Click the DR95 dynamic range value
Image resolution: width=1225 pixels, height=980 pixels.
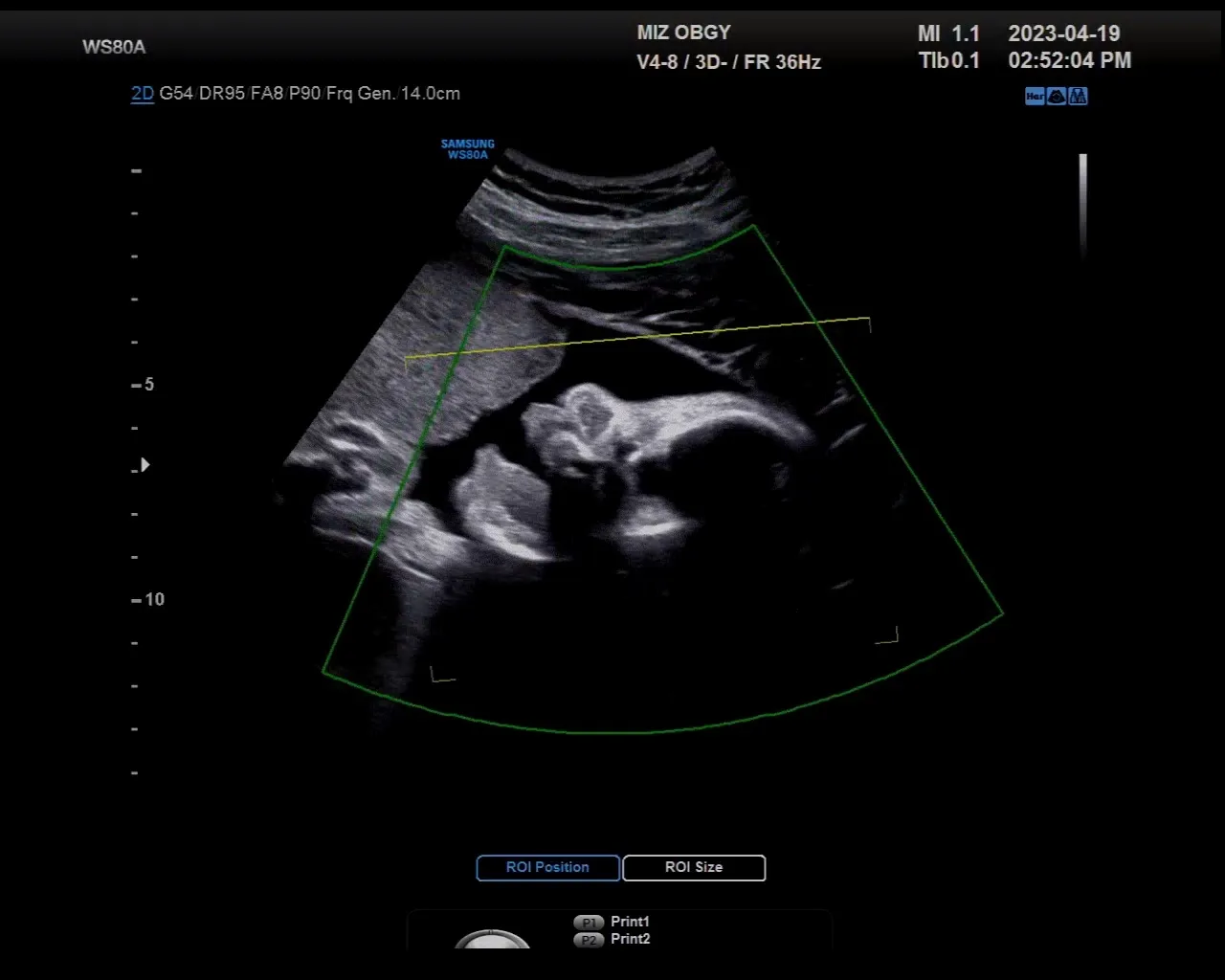[222, 94]
